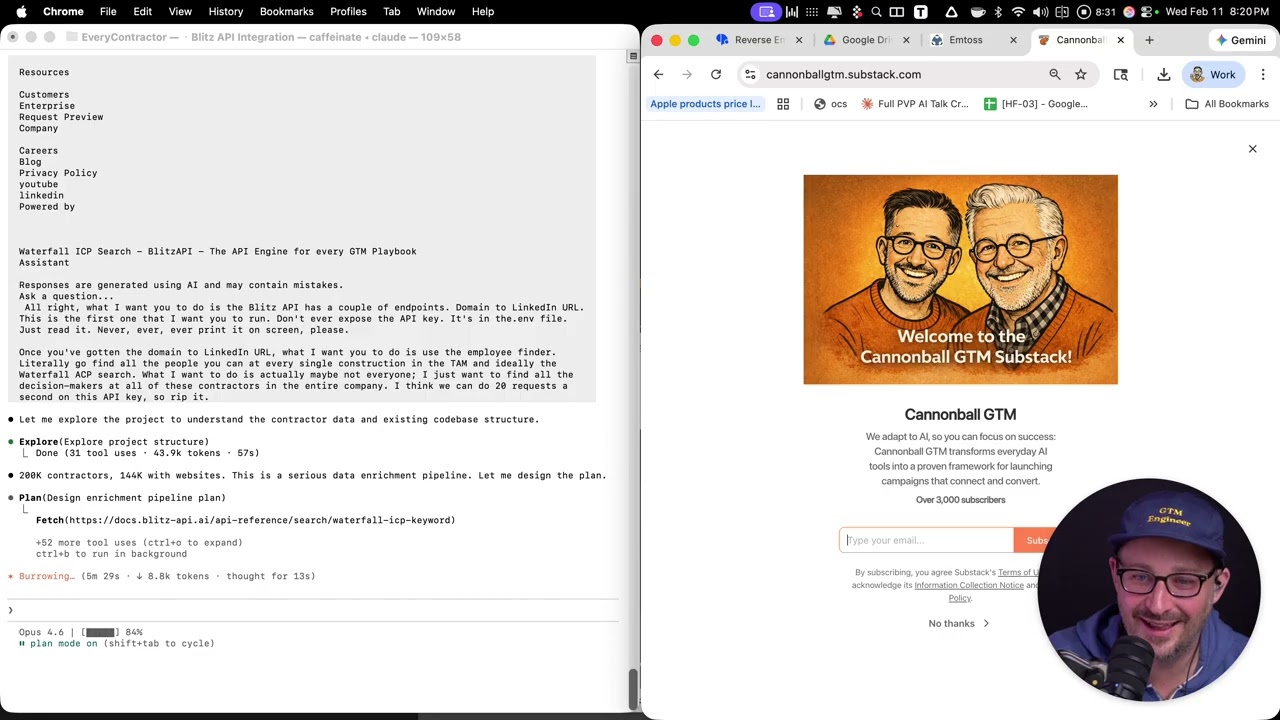Click the email input field

pyautogui.click(x=926, y=540)
